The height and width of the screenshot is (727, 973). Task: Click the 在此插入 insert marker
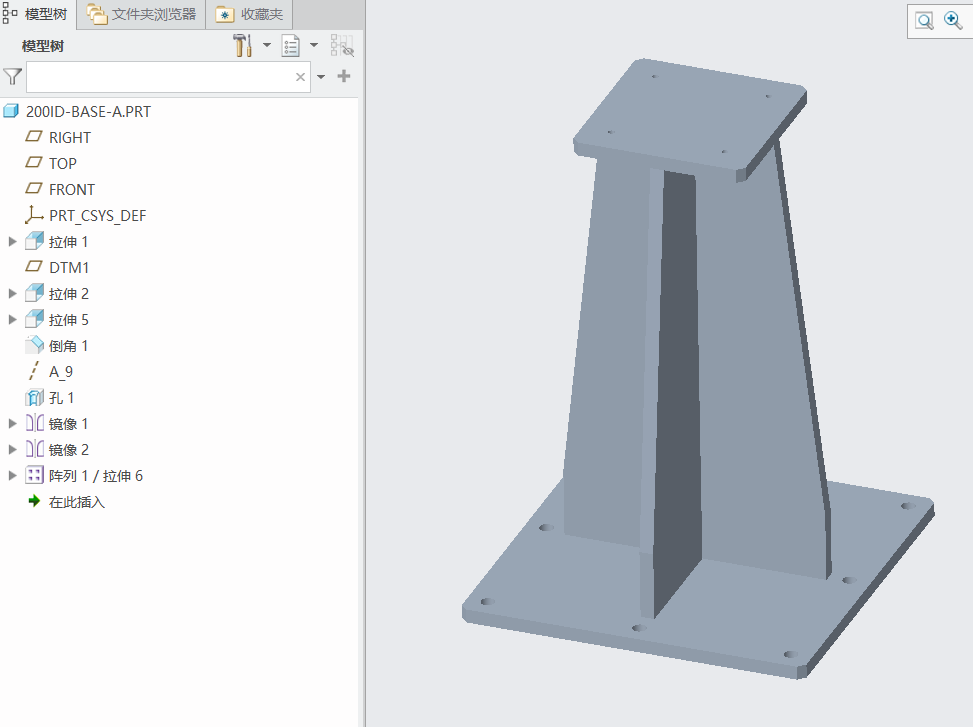(x=77, y=502)
